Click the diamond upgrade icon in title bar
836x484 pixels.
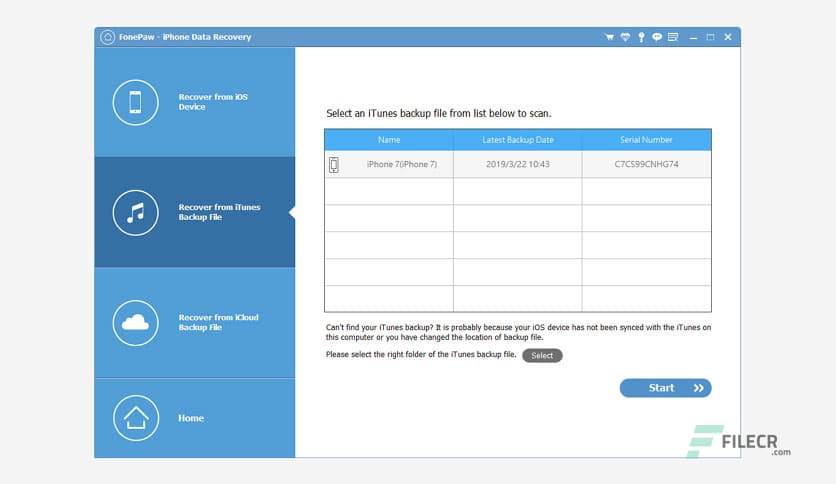[625, 37]
